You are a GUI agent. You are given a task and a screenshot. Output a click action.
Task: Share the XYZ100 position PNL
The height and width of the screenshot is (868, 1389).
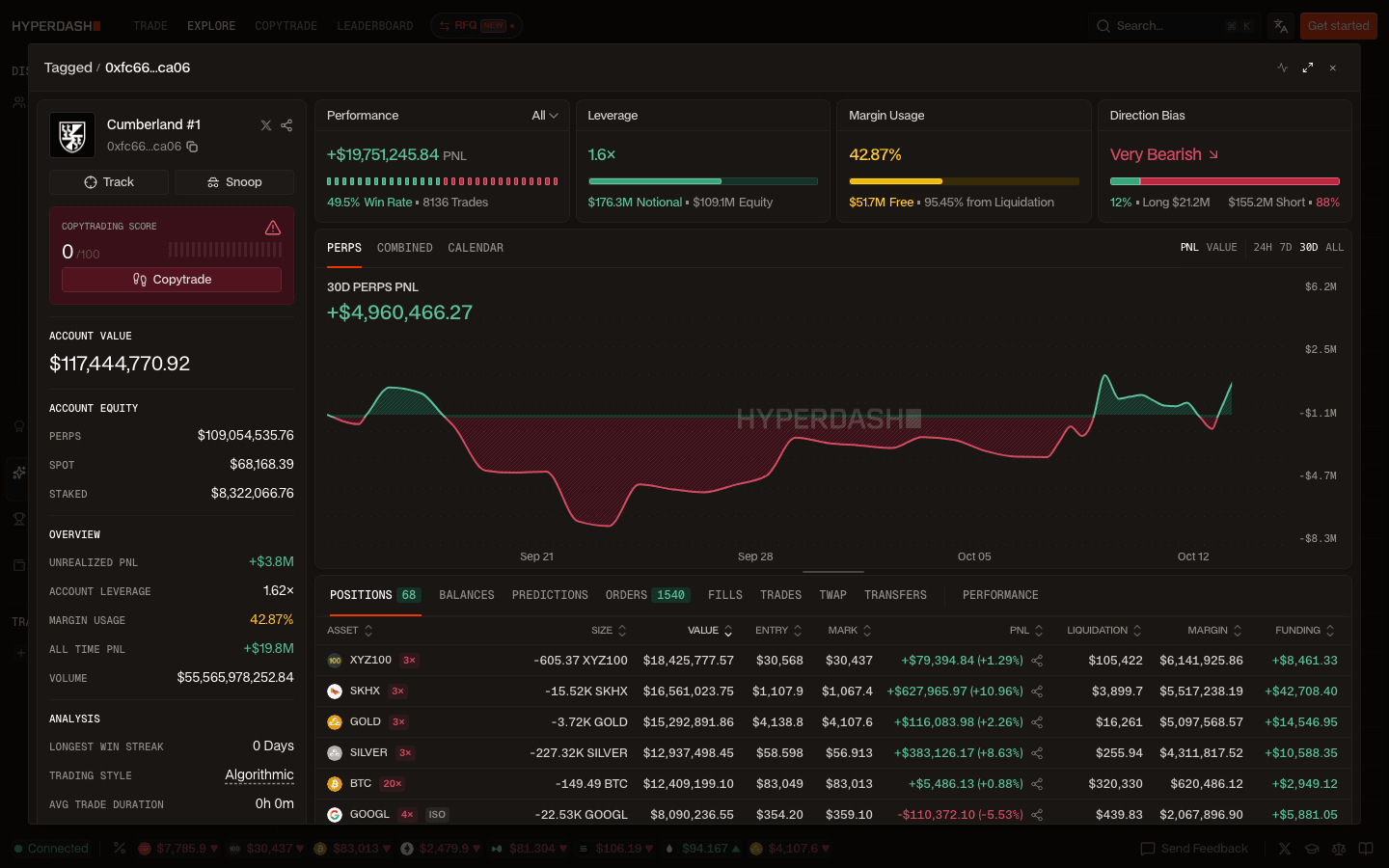pyautogui.click(x=1038, y=661)
